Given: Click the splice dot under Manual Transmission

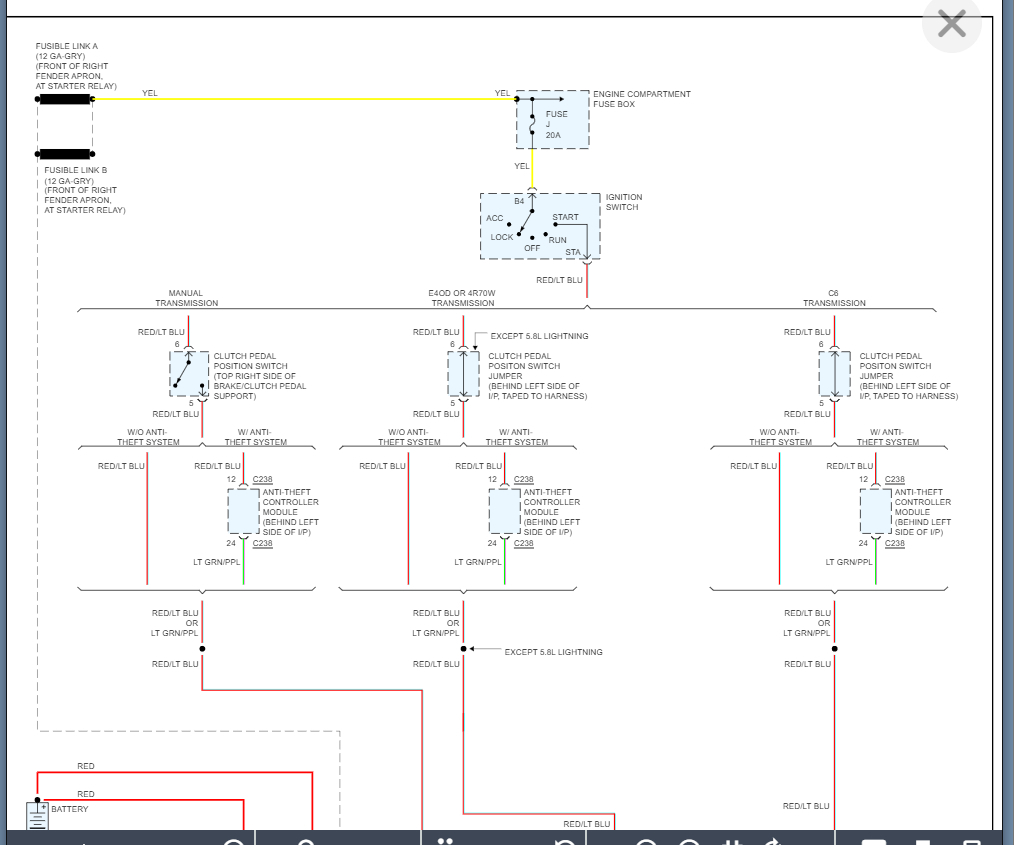Looking at the screenshot, I should click(x=202, y=649).
